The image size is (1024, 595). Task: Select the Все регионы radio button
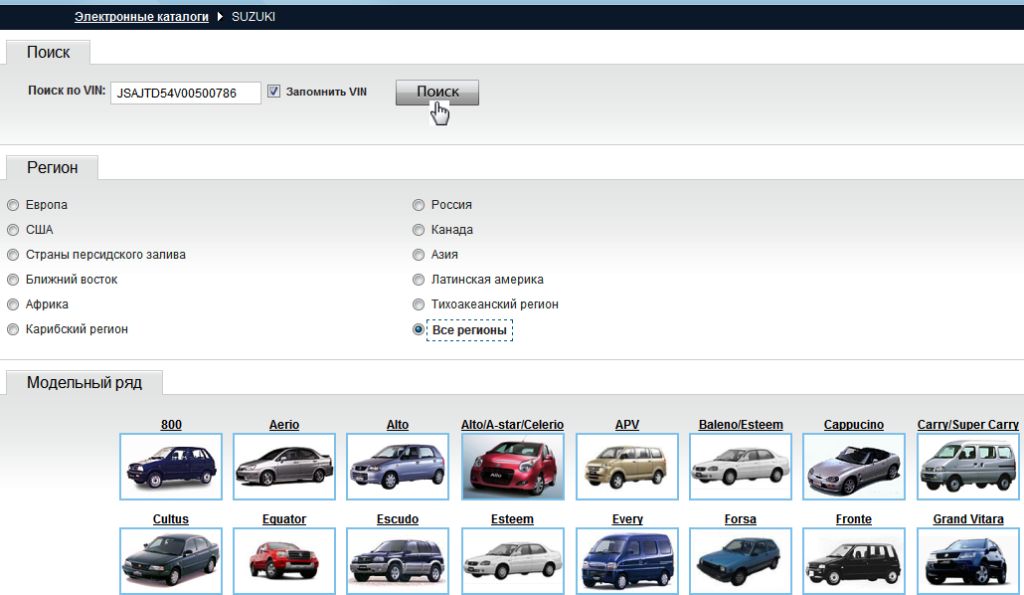(x=419, y=329)
